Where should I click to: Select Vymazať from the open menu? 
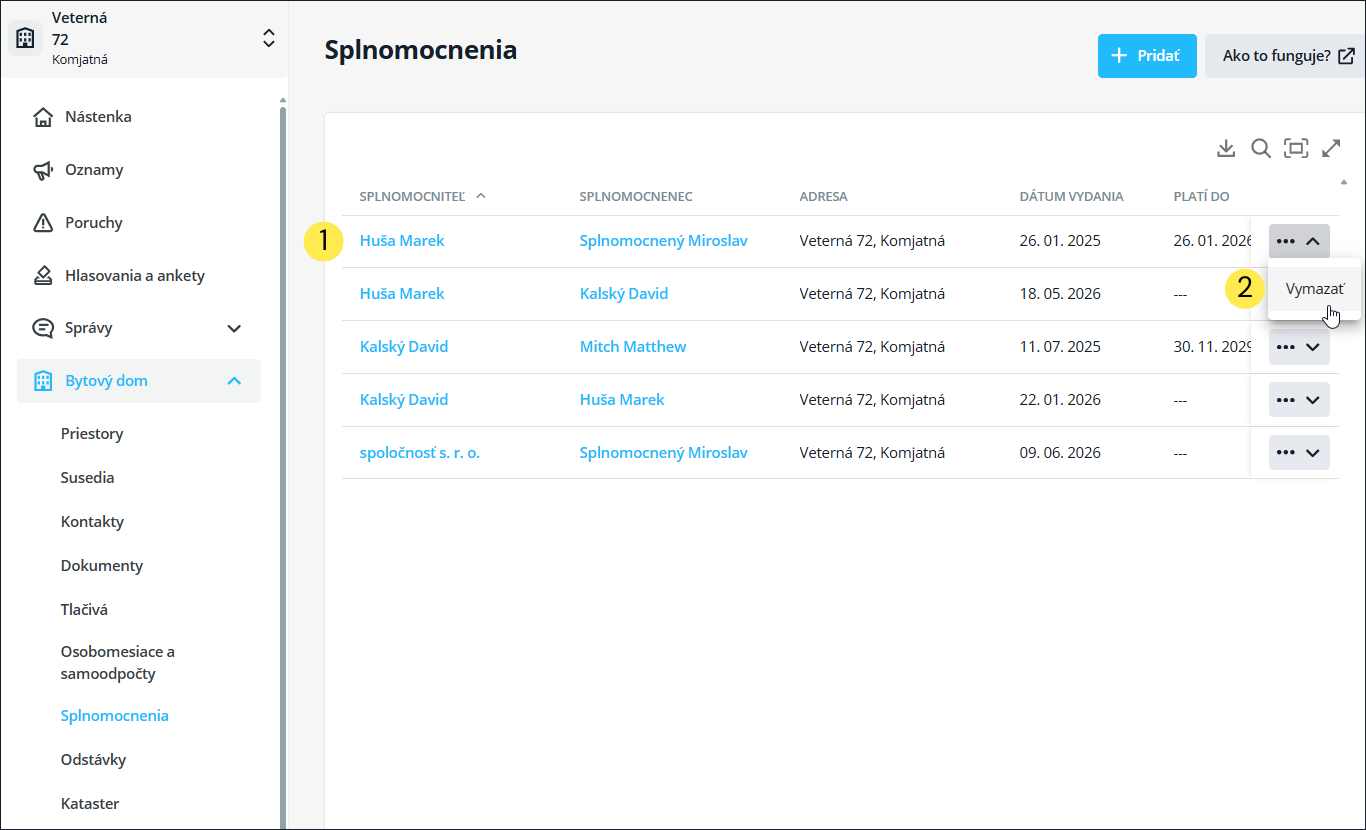pyautogui.click(x=1314, y=289)
